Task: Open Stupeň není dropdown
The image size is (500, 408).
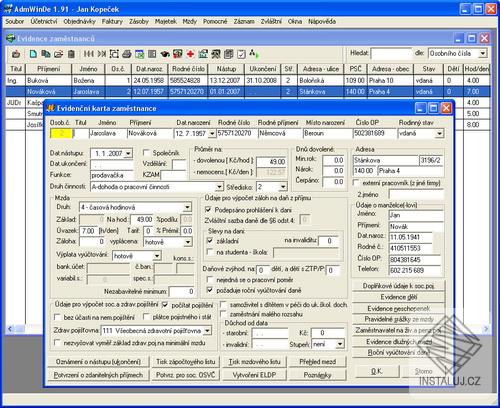Action: 340,344
